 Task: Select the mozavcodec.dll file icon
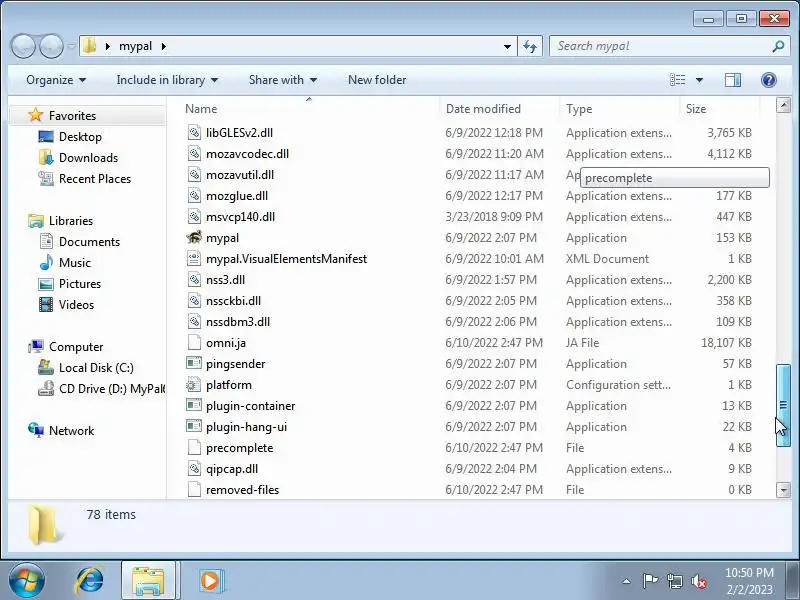point(194,154)
